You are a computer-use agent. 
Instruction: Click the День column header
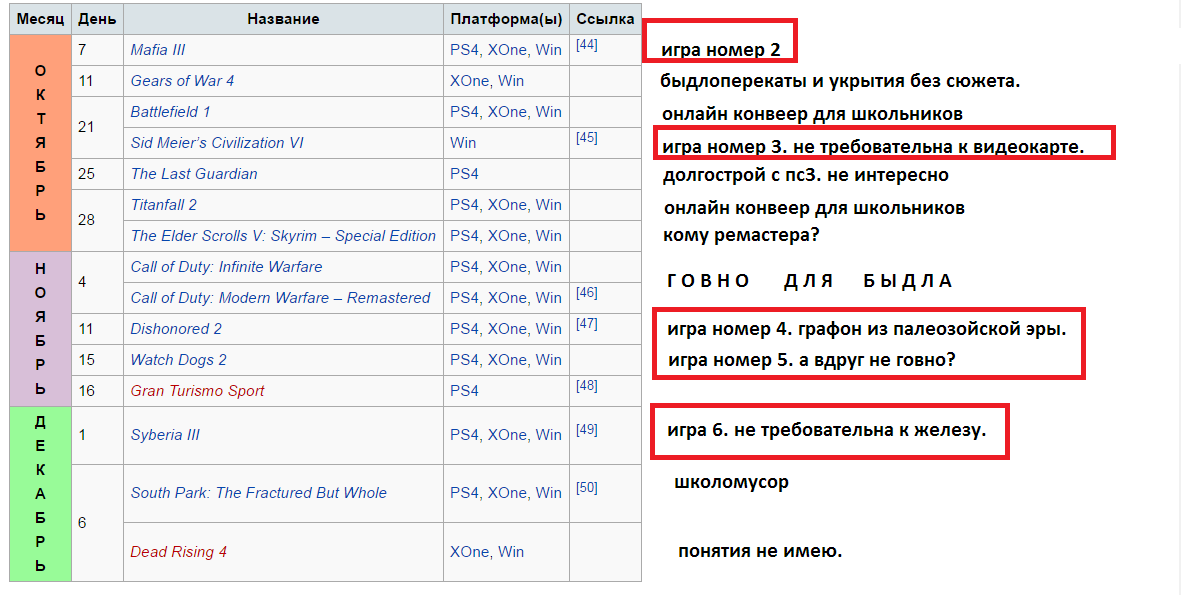point(97,19)
